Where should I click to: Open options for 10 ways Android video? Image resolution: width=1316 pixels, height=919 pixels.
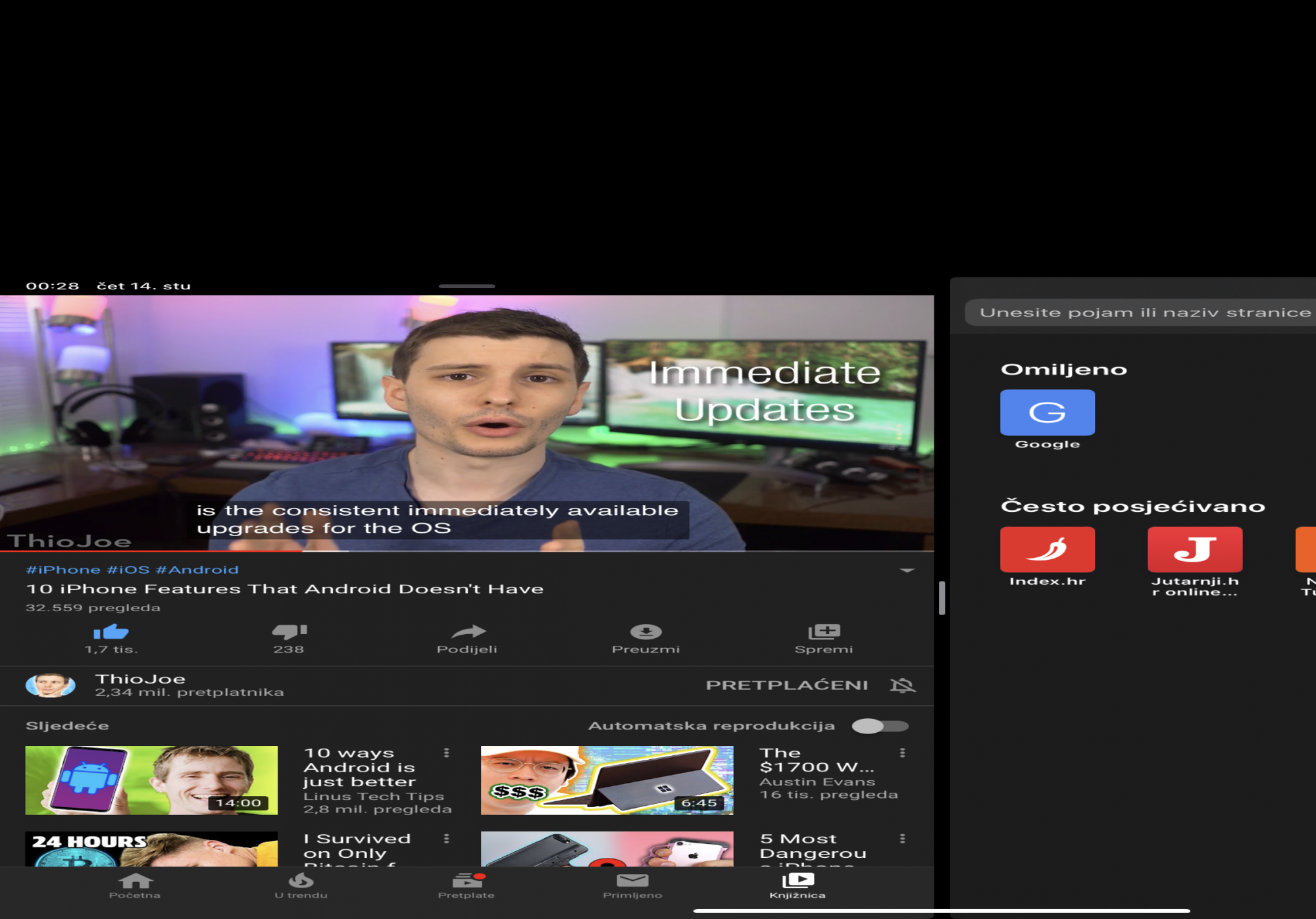(446, 753)
